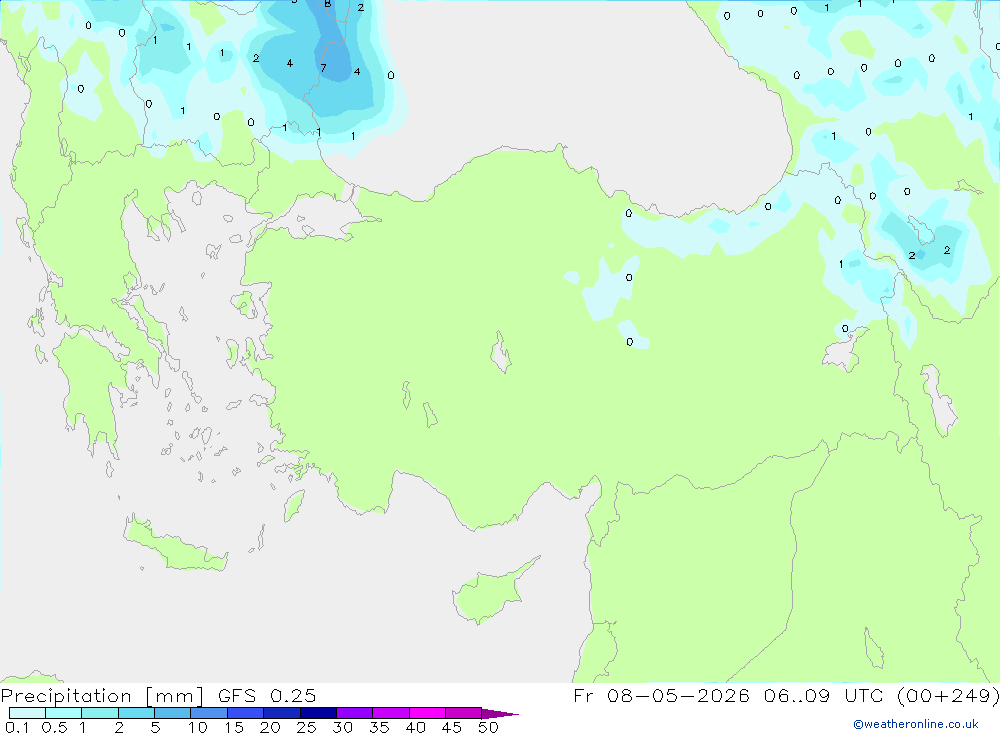Image resolution: width=1000 pixels, height=733 pixels.
Task: Click the above-50 arrow tip of legend
Action: tap(500, 714)
